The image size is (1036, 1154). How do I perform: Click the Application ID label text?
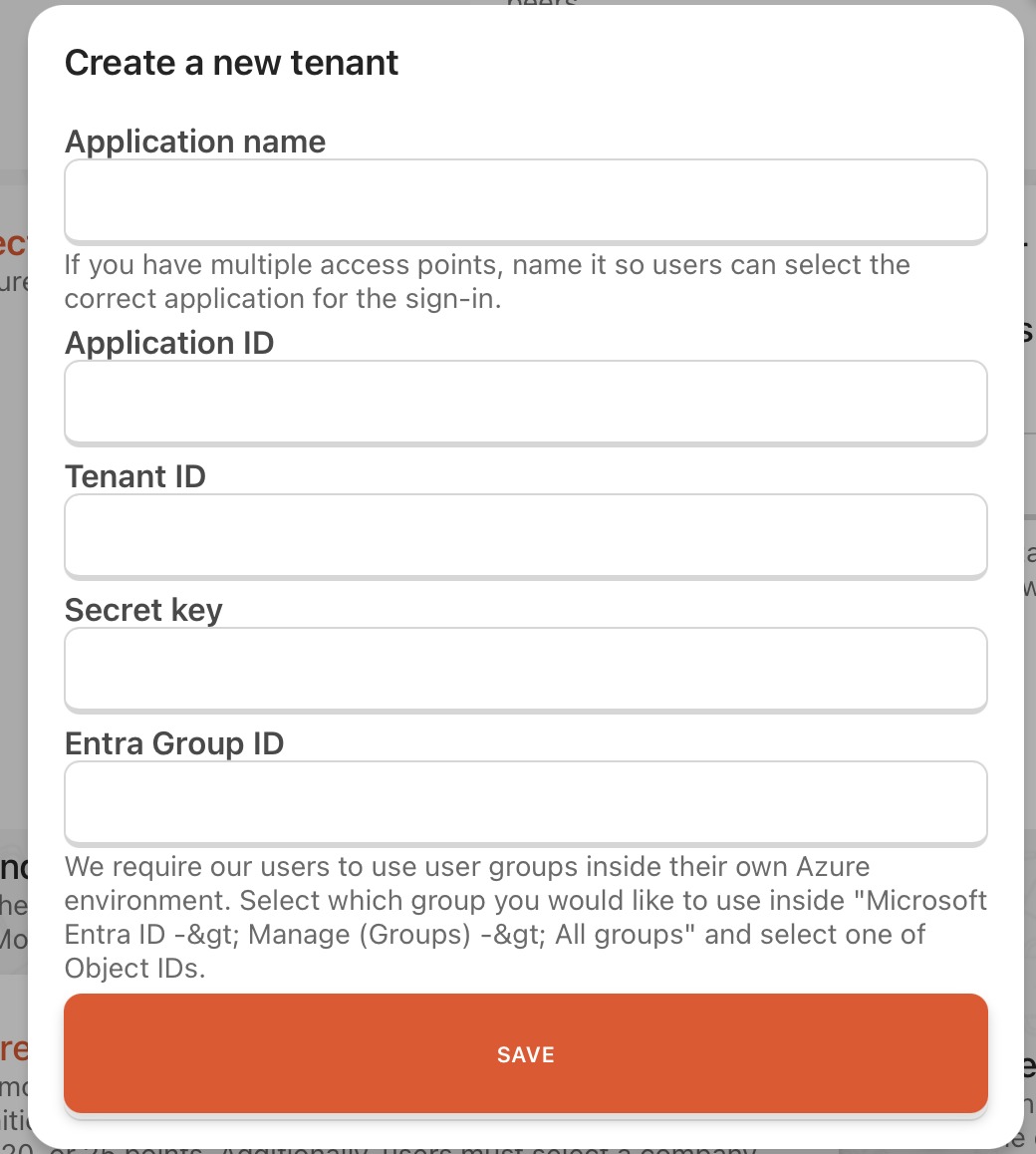[x=169, y=343]
